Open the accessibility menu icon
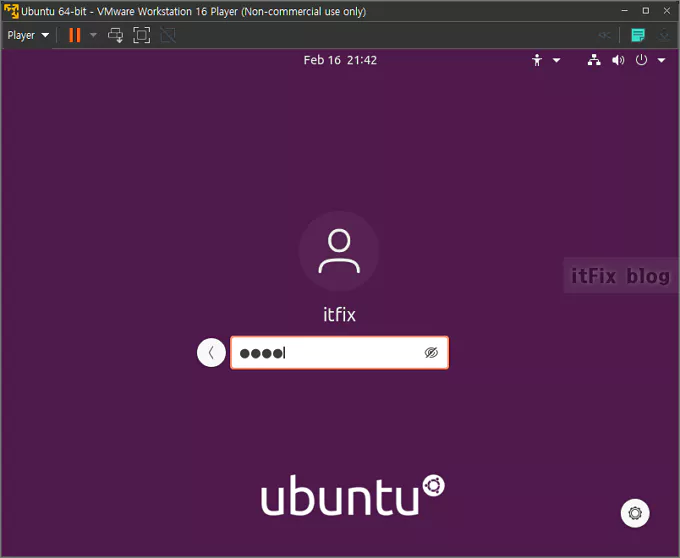The height and width of the screenshot is (558, 680). click(x=537, y=60)
